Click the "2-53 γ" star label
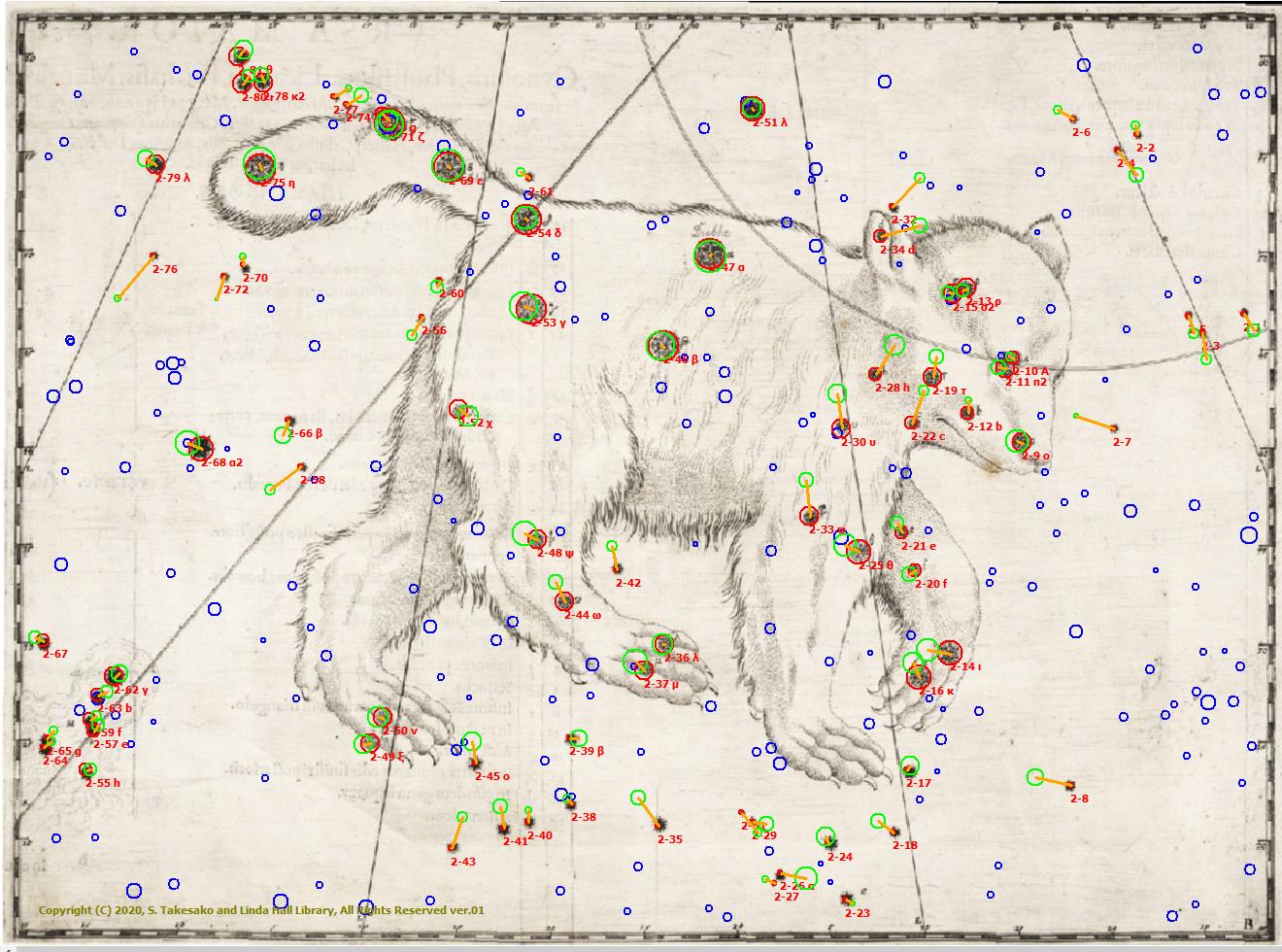Viewport: 1282px width, 952px height. 548,323
